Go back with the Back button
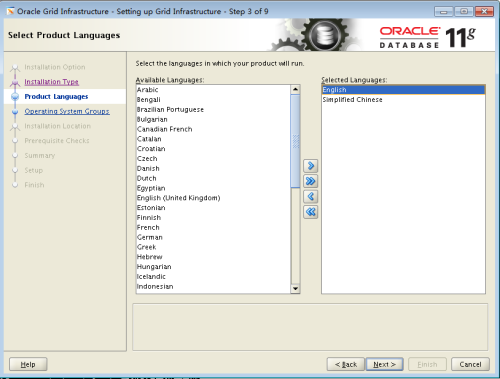500x379 pixels. pos(346,364)
